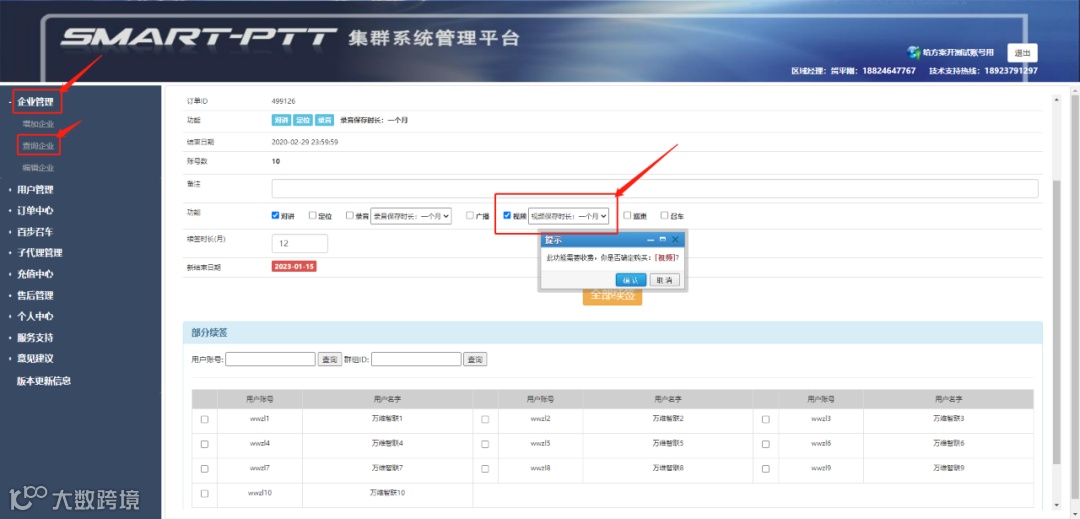Click the globe icon beside the account name
The image size is (1080, 519).
click(x=914, y=53)
